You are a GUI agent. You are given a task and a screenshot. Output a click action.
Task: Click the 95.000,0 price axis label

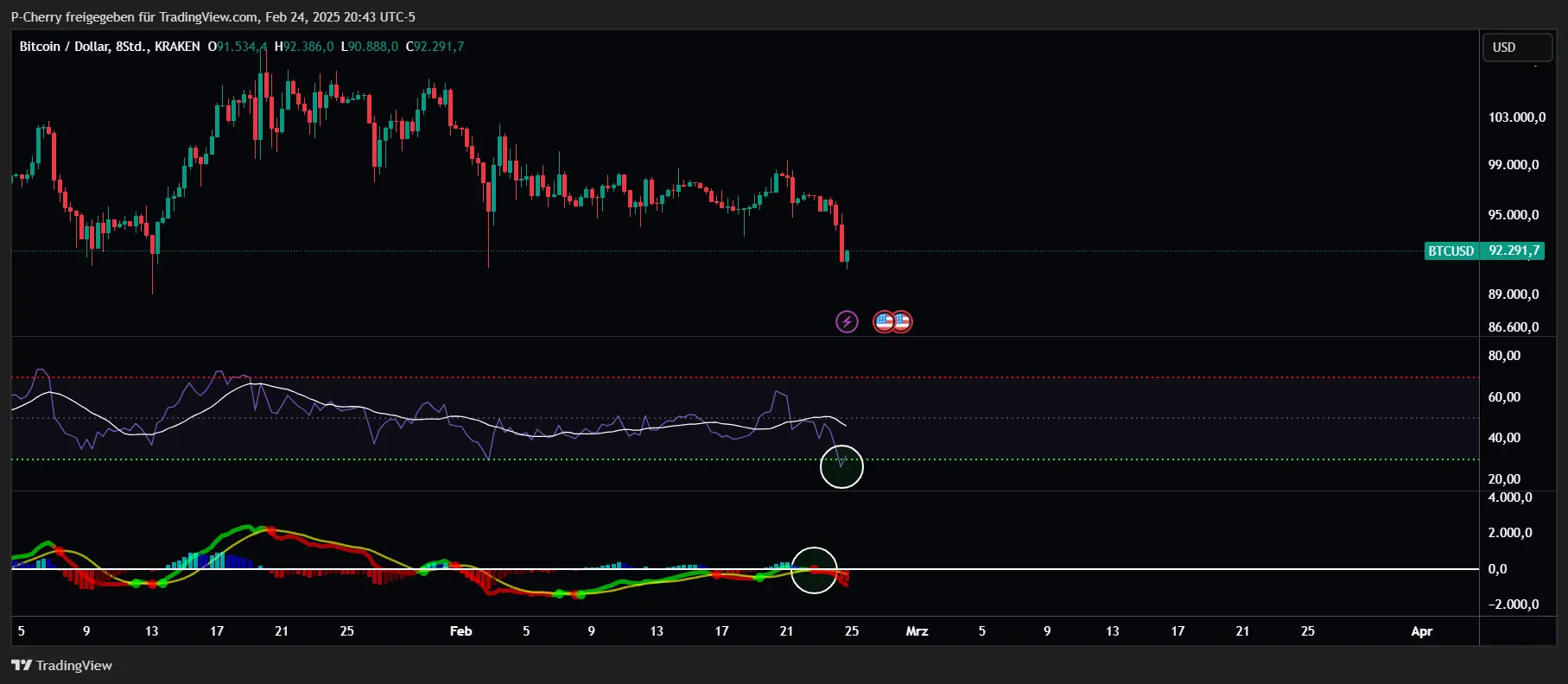(x=1514, y=215)
